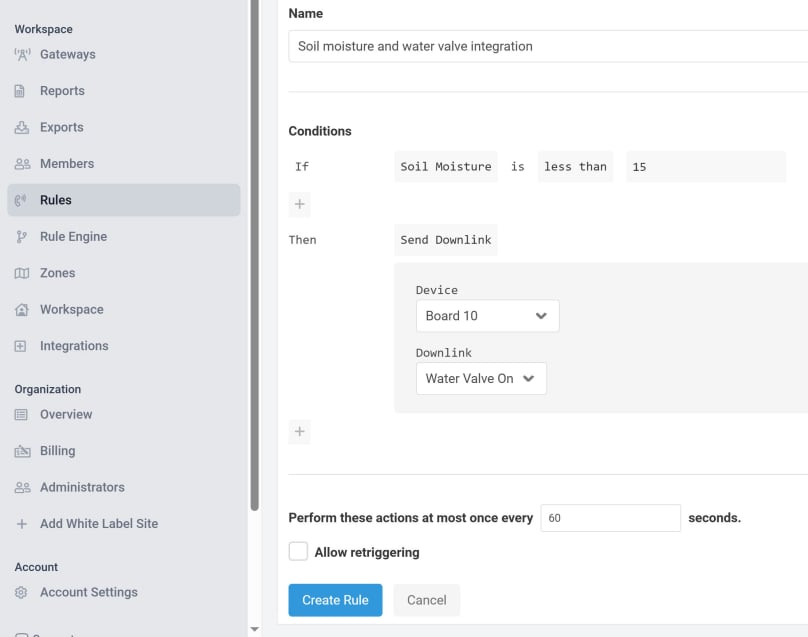The image size is (808, 637).
Task: Open the Device dropdown showing Board 10
Action: (x=487, y=316)
